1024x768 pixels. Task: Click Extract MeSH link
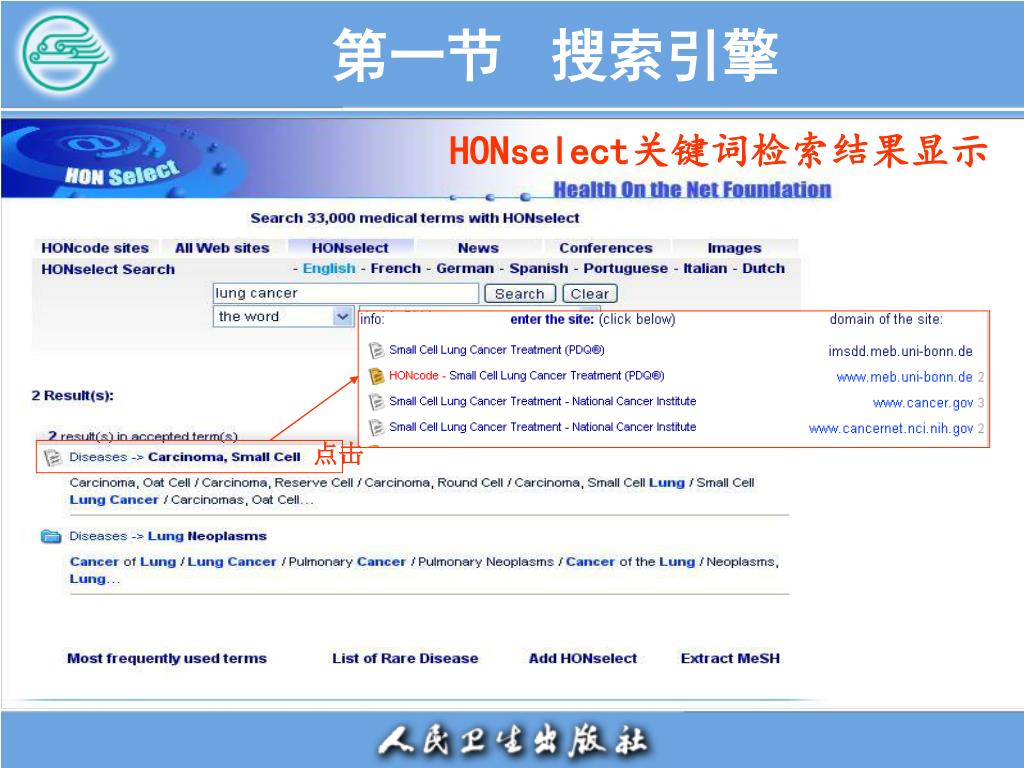pos(730,658)
